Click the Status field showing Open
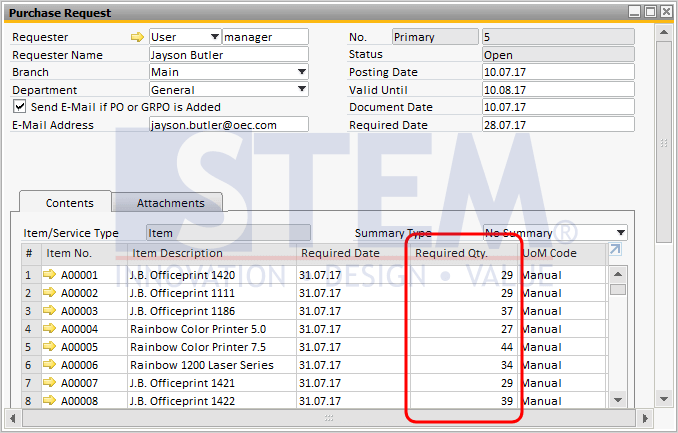The width and height of the screenshot is (678, 433). tap(558, 55)
